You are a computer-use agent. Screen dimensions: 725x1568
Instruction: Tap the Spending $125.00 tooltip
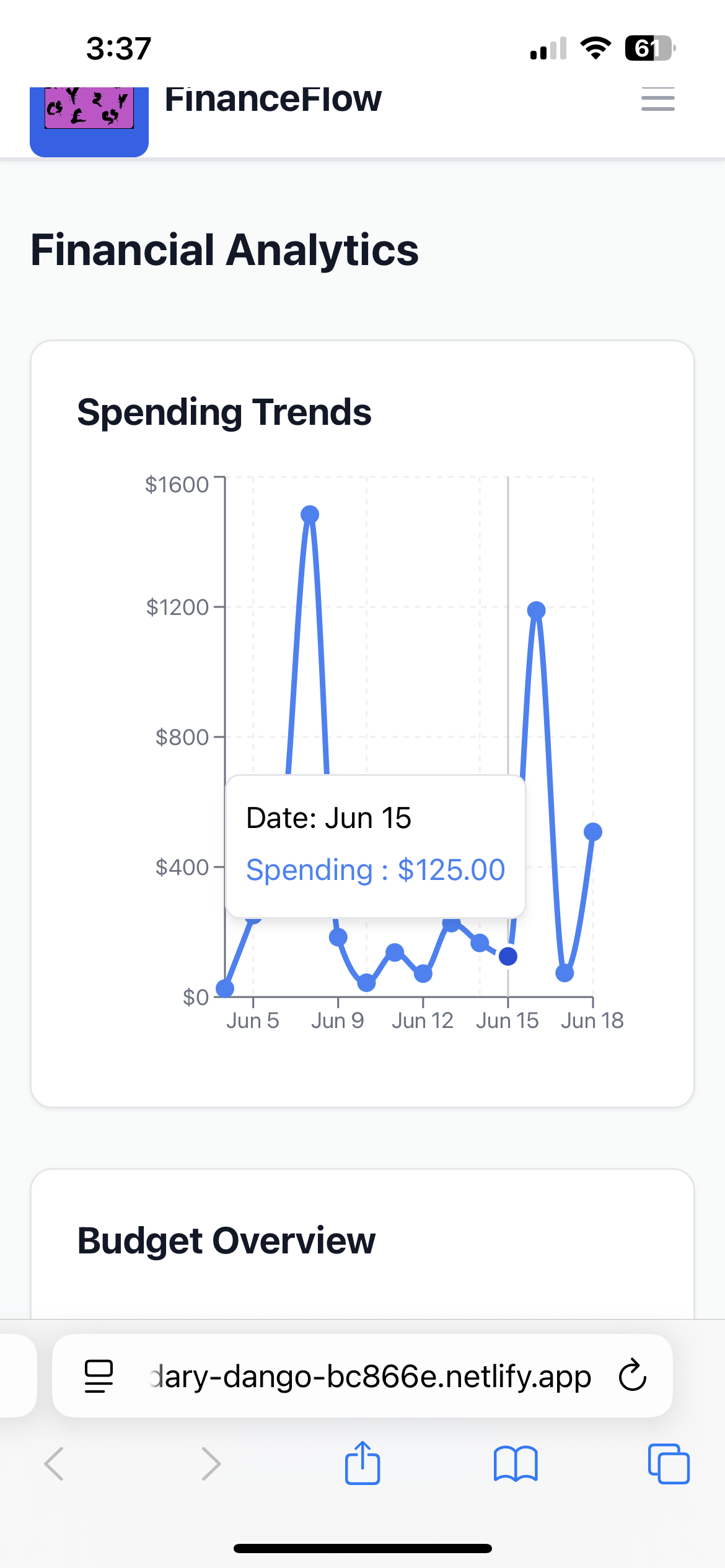click(376, 870)
